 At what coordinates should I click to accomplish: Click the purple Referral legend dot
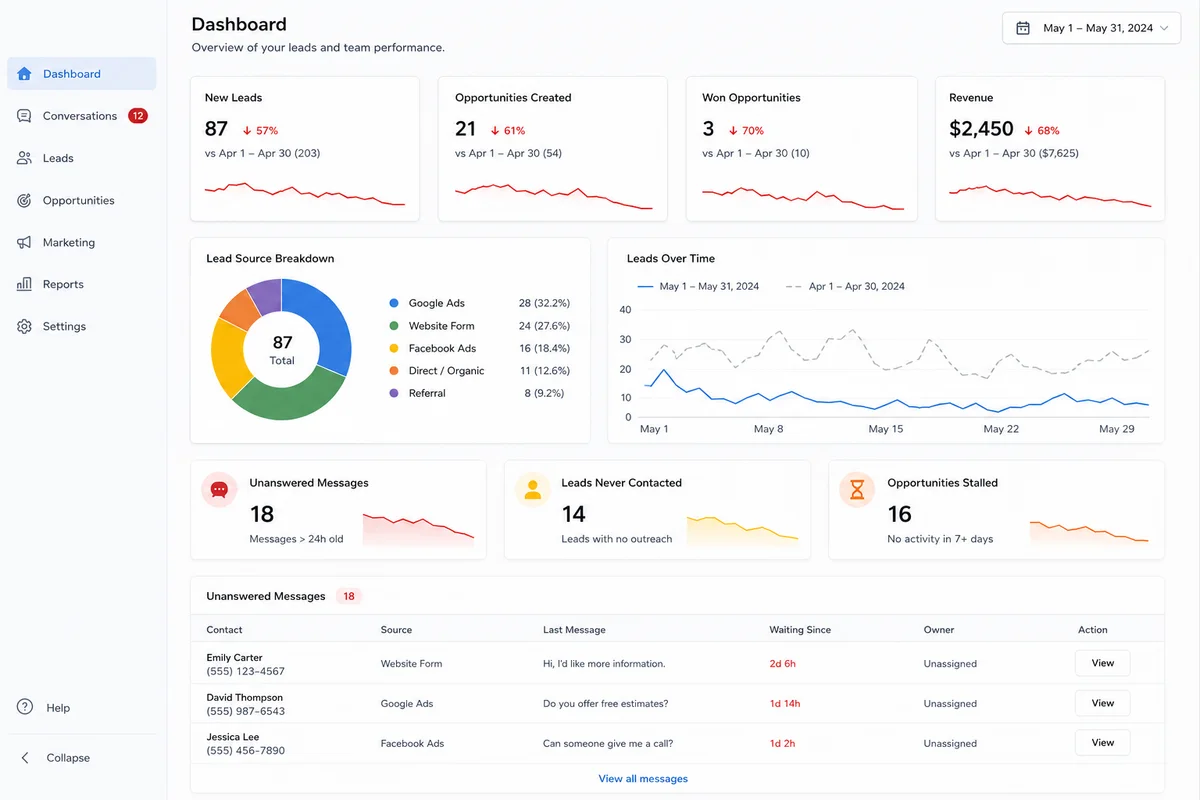tap(394, 393)
